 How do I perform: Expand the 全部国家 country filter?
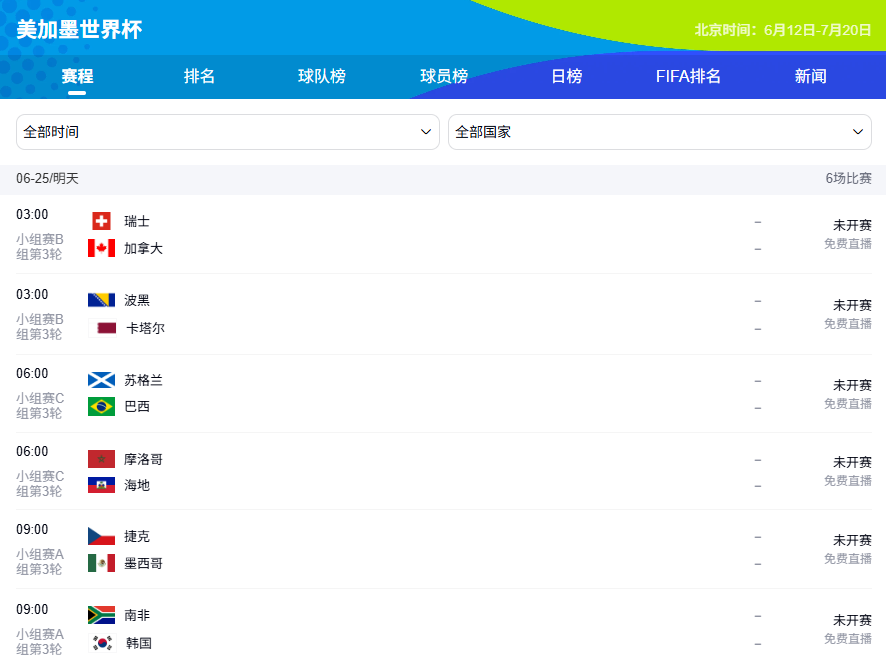[x=659, y=132]
